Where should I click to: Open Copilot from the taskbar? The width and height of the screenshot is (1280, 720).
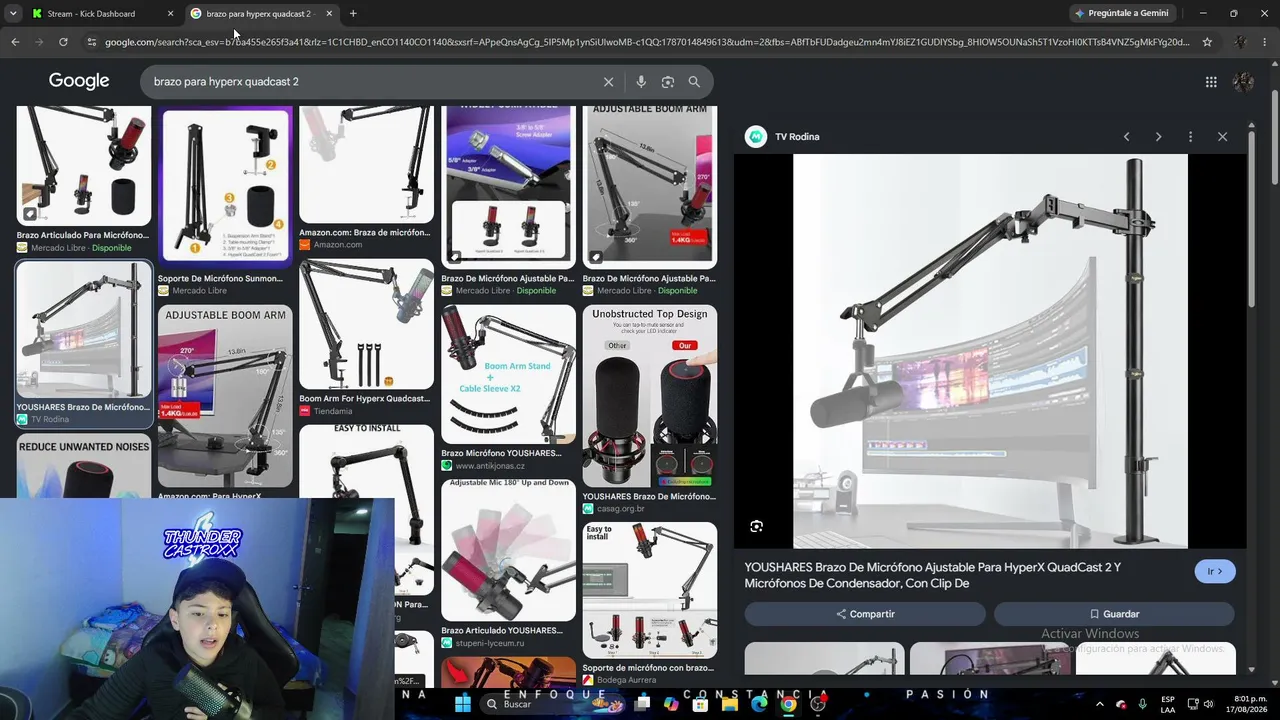tap(671, 704)
